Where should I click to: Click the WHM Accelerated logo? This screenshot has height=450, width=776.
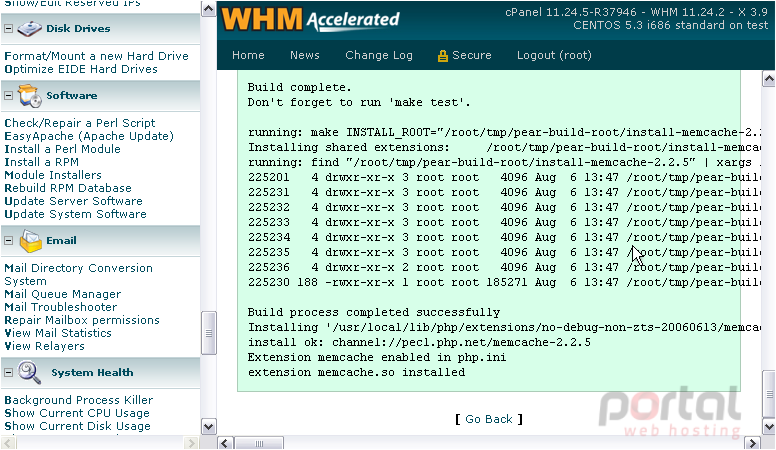(310, 20)
